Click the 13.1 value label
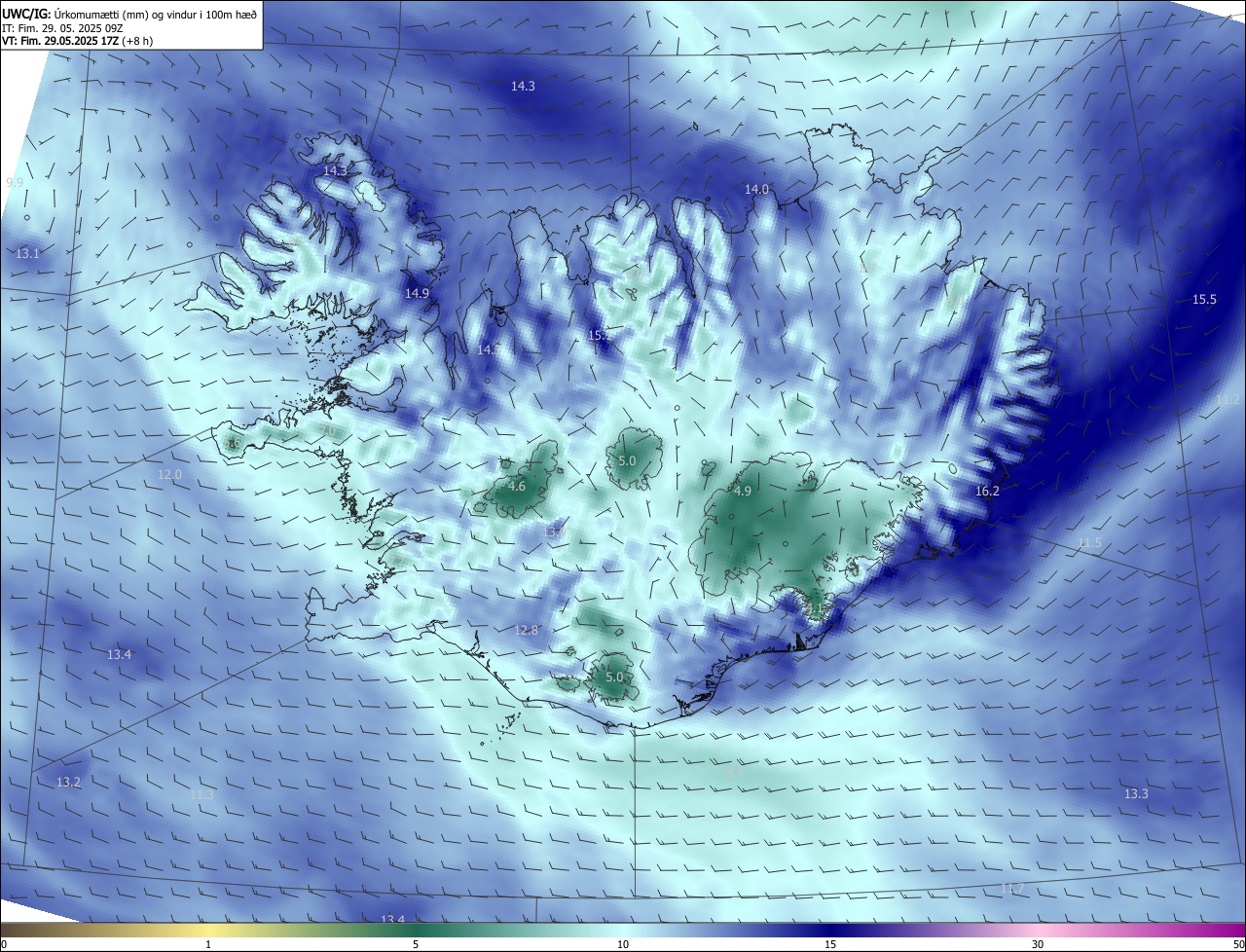This screenshot has width=1246, height=952. [x=28, y=253]
